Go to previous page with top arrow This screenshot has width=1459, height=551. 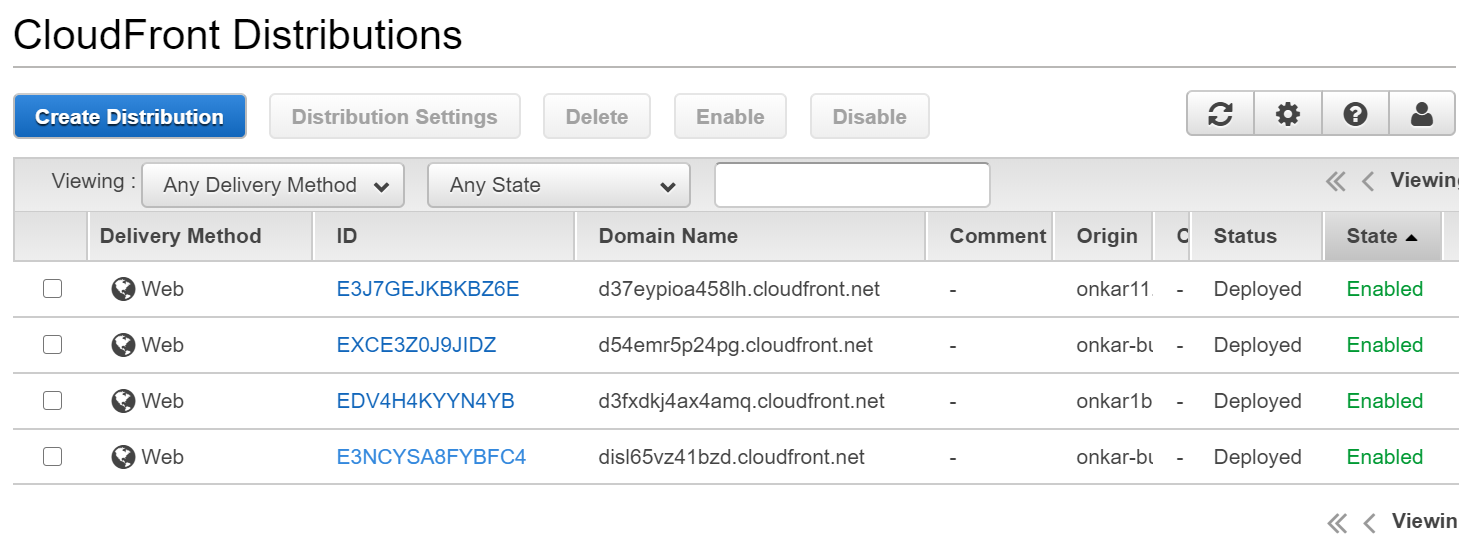coord(1368,181)
